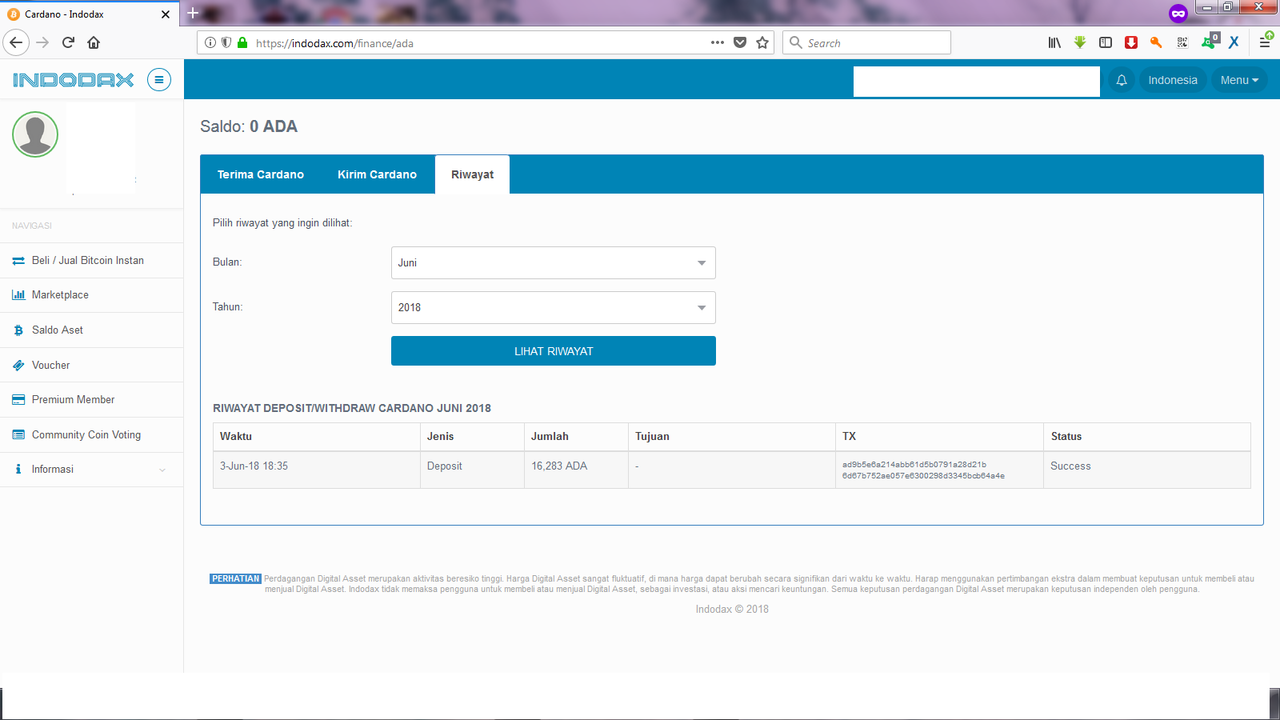Open the Firefox hamburger menu
The width and height of the screenshot is (1280, 720).
[1263, 43]
